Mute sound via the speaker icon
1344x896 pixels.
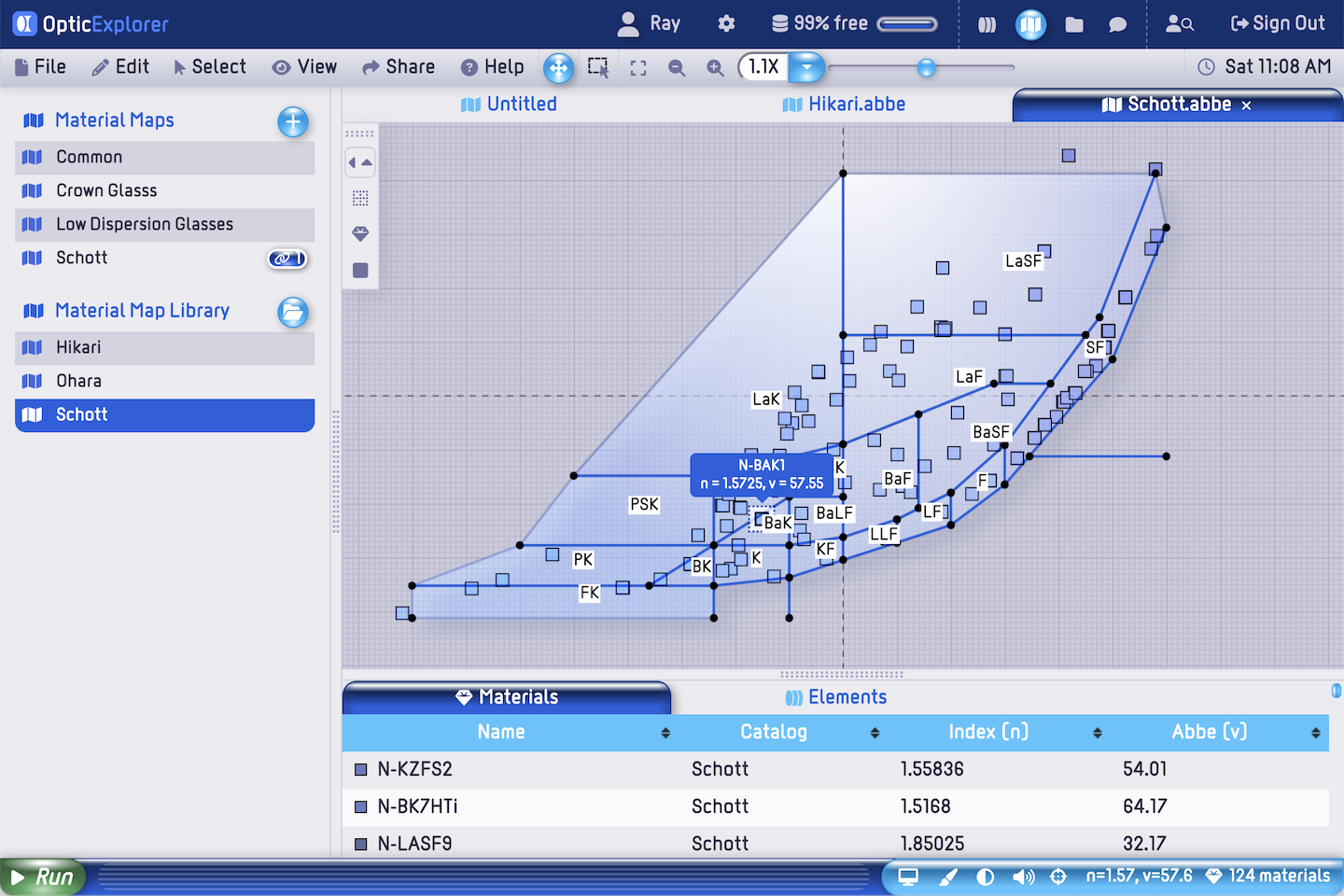(x=1024, y=876)
